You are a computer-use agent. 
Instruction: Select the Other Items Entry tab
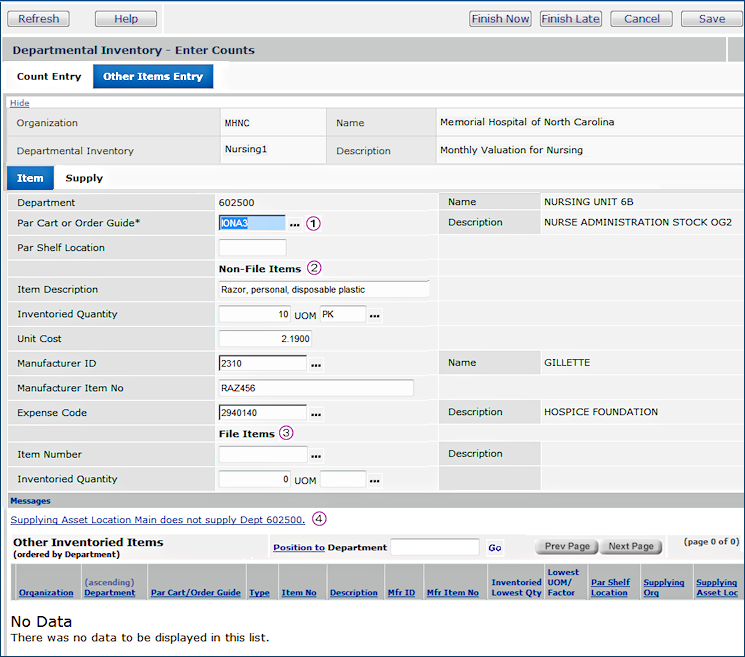153,77
